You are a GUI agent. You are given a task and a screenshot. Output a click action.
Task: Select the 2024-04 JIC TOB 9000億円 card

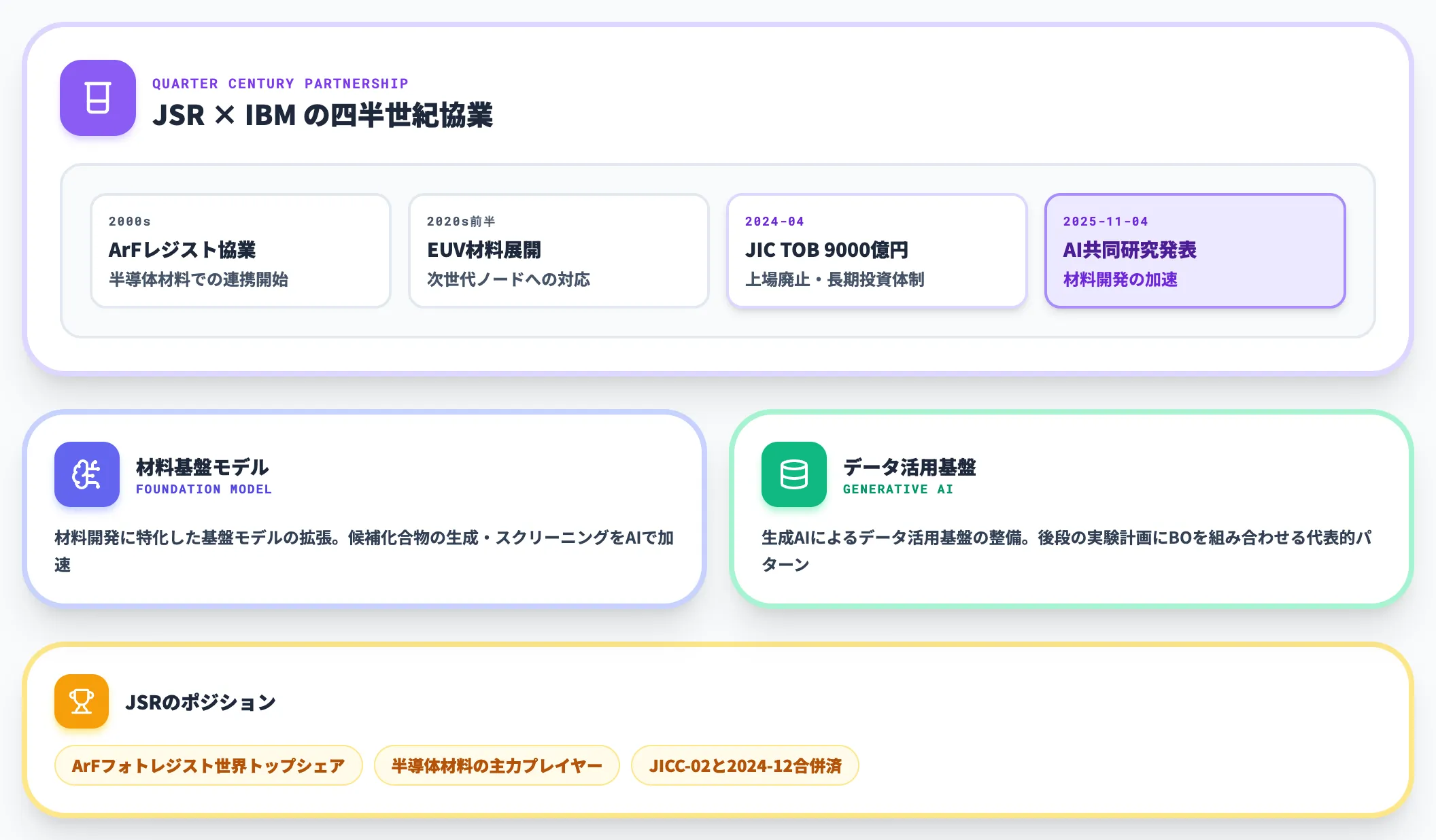coord(877,251)
